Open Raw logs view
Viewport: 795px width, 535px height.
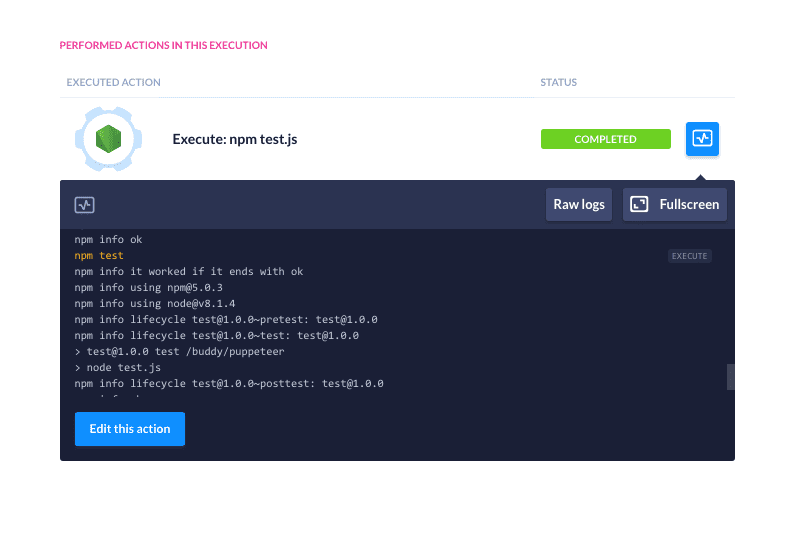[579, 204]
